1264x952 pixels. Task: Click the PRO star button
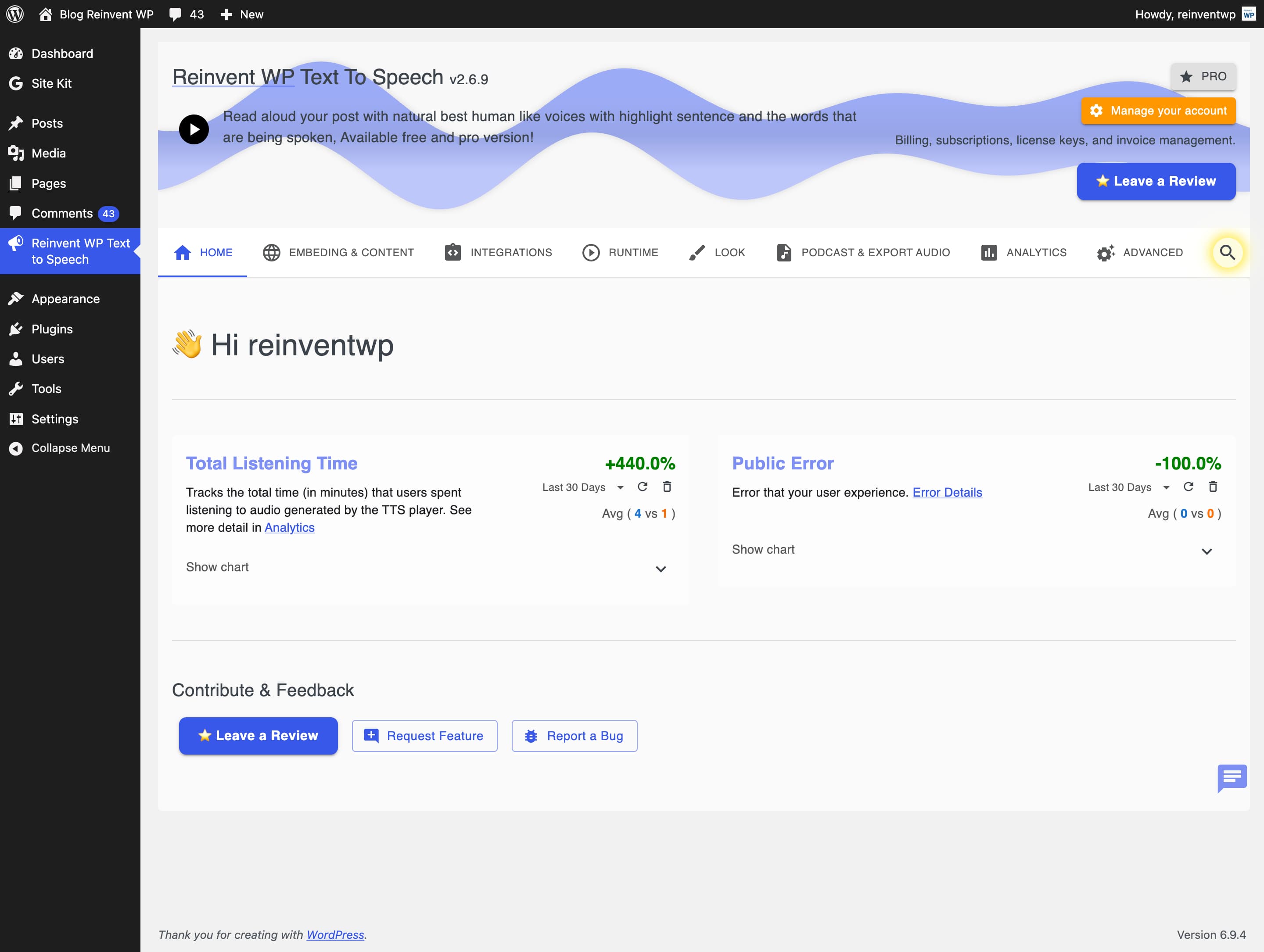(x=1203, y=76)
